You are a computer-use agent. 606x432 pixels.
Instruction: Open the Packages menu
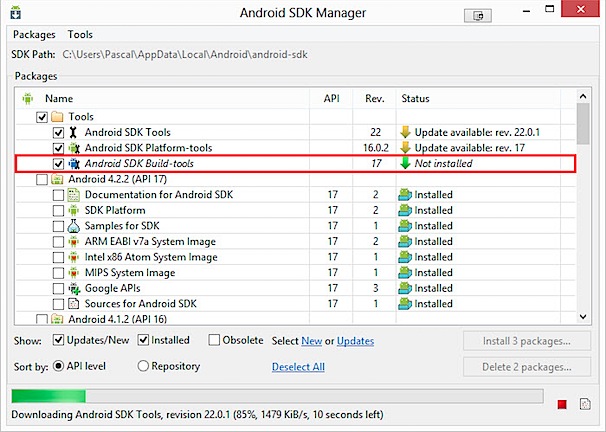coord(34,34)
